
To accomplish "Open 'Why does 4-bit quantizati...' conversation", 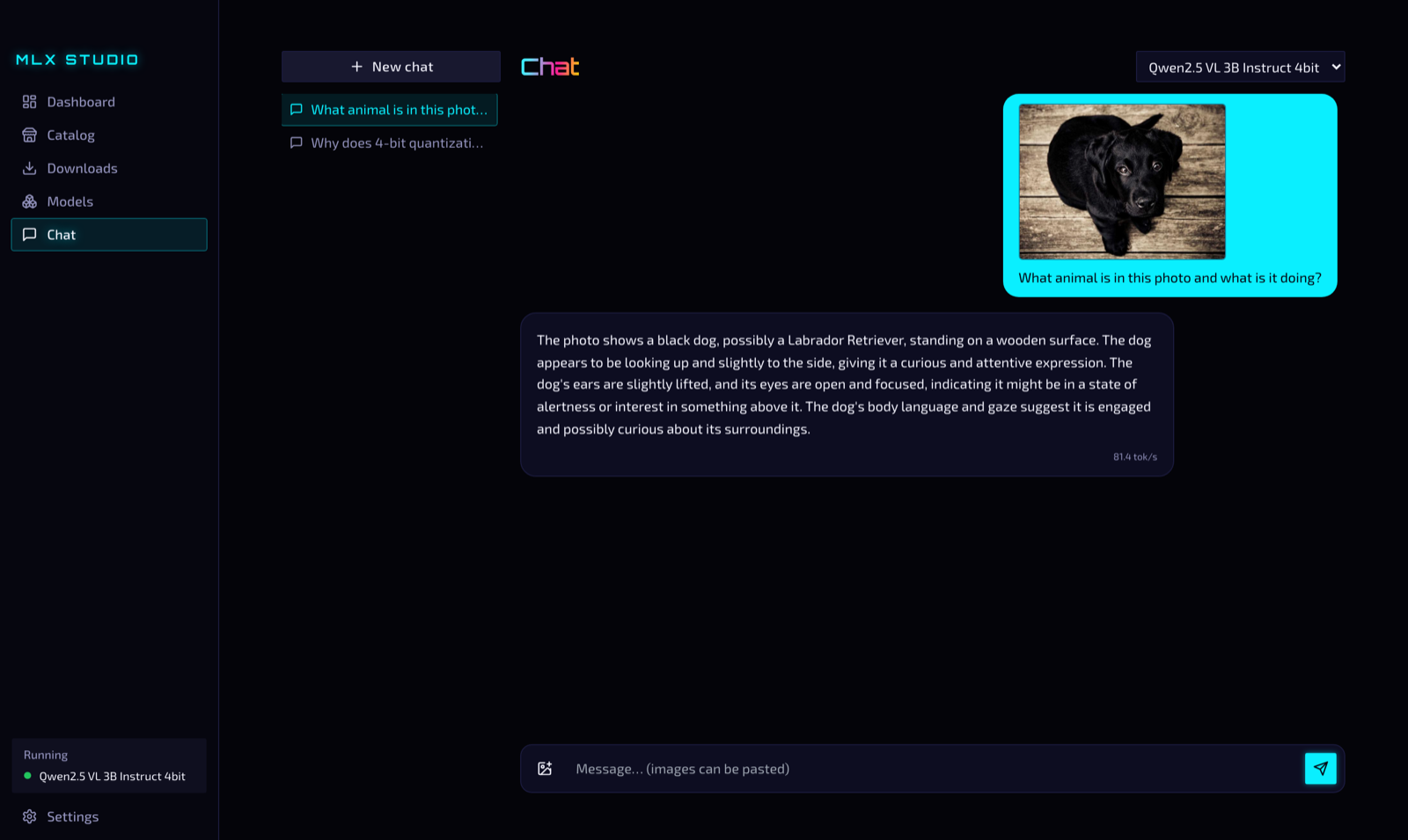I will [390, 142].
